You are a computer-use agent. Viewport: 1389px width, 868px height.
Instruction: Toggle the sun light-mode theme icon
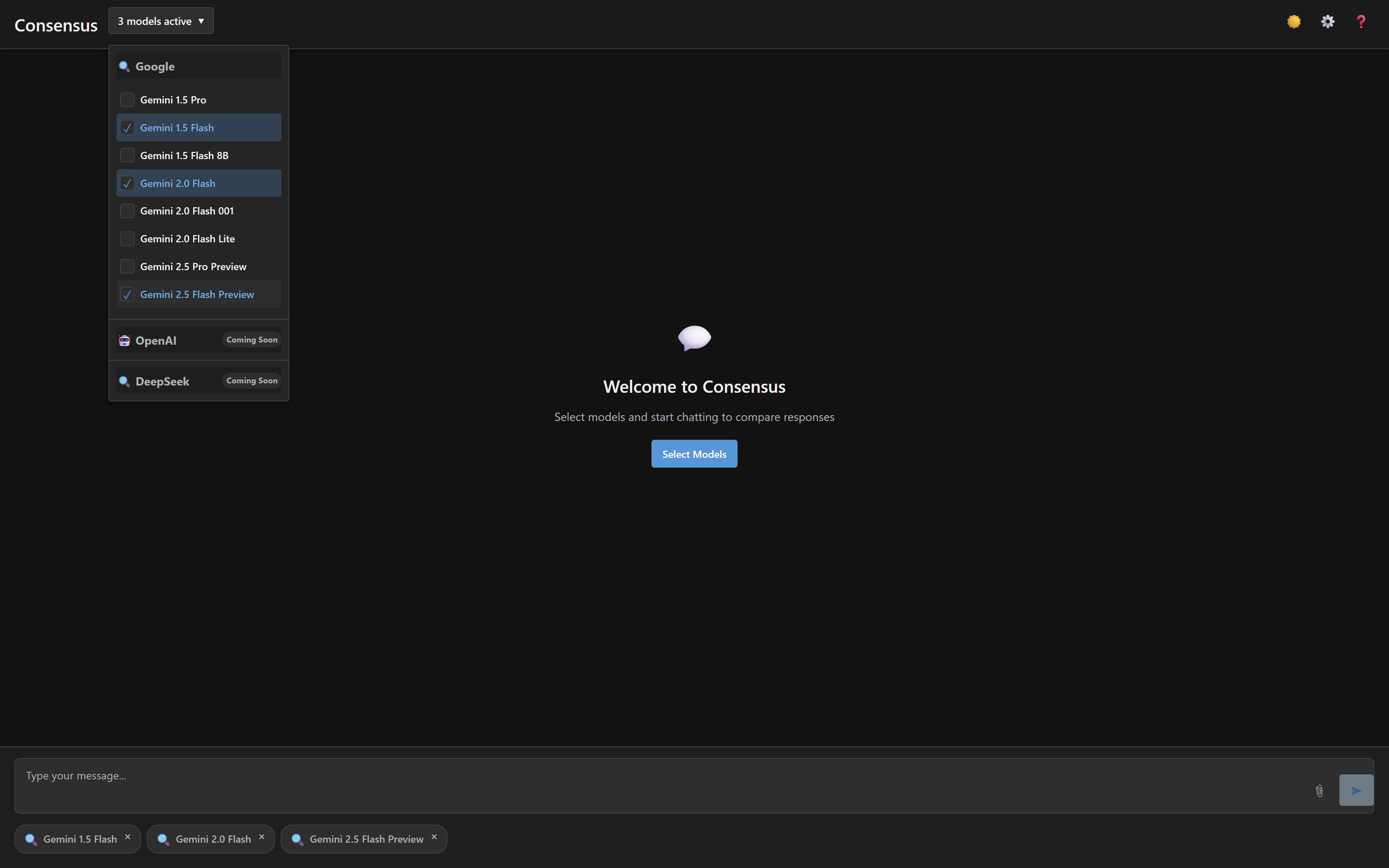[x=1294, y=22]
